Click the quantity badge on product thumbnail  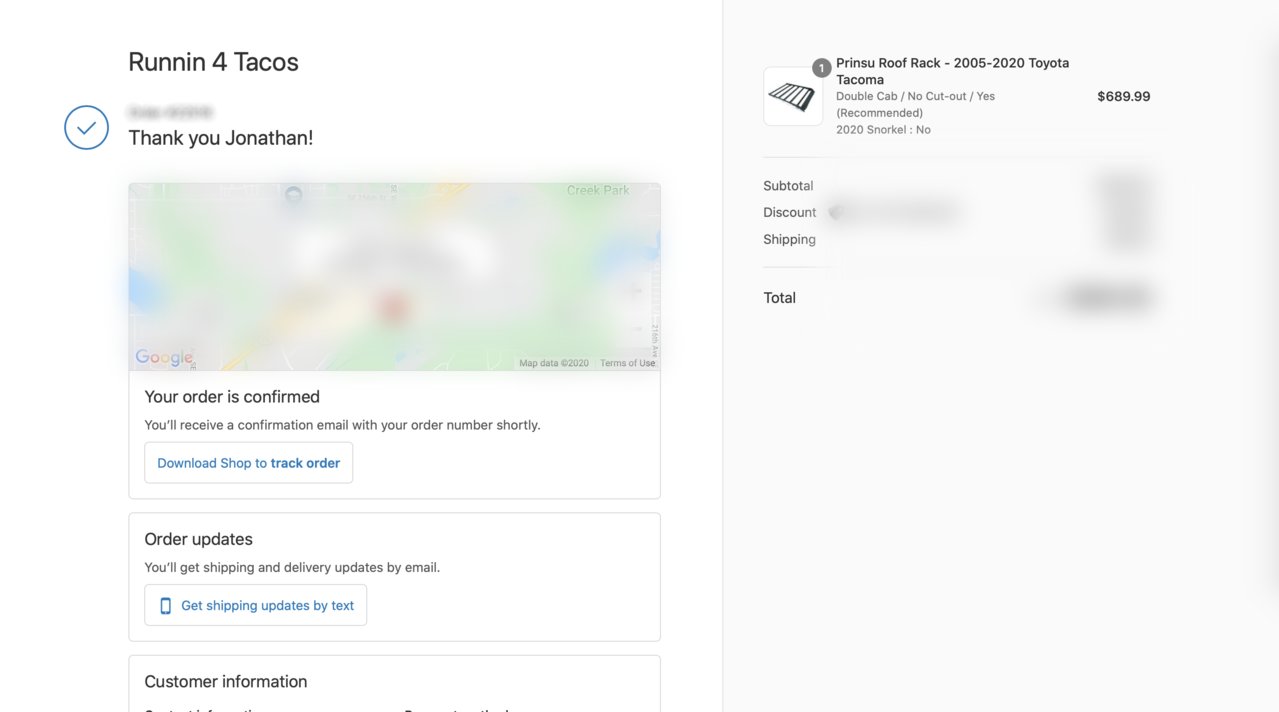coord(822,68)
